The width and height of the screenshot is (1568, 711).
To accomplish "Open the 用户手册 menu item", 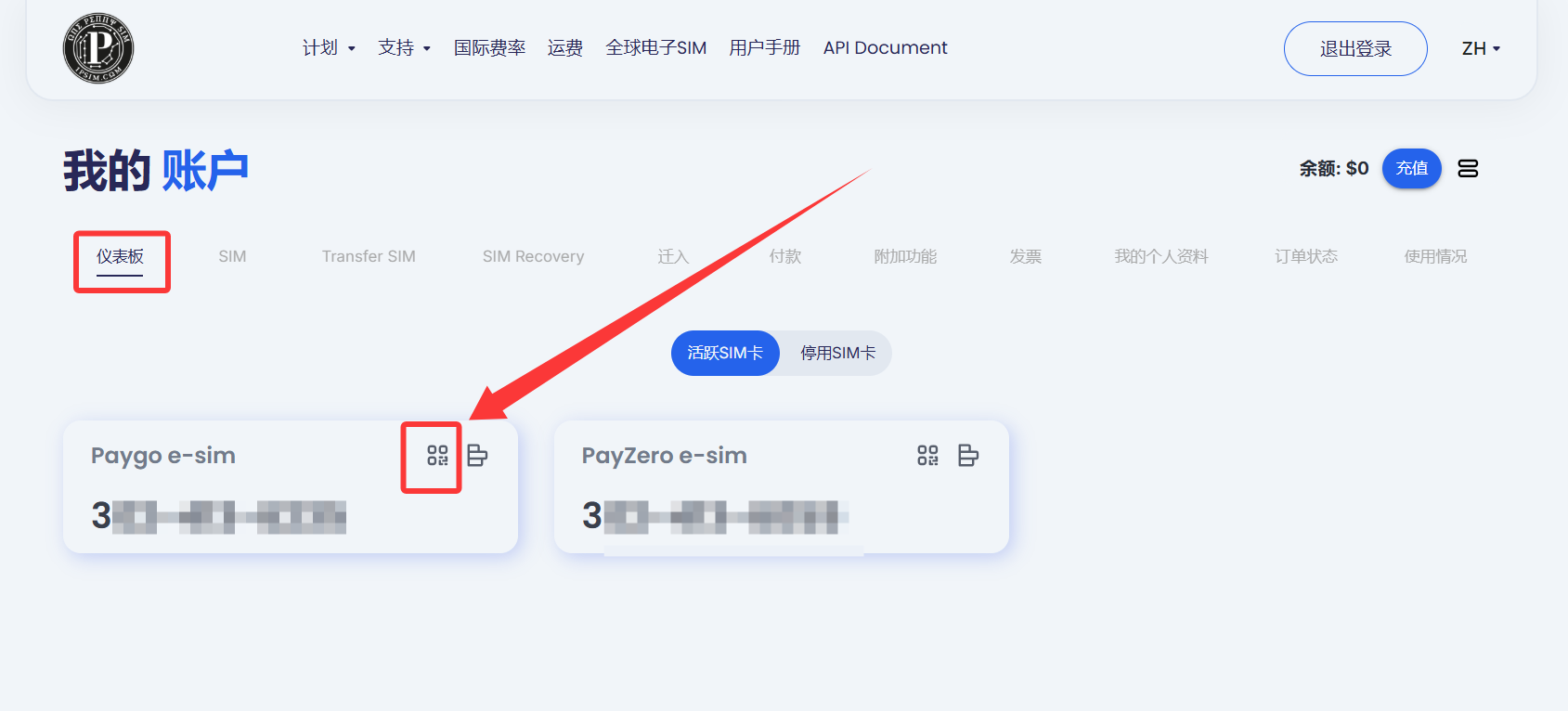I will pyautogui.click(x=765, y=48).
